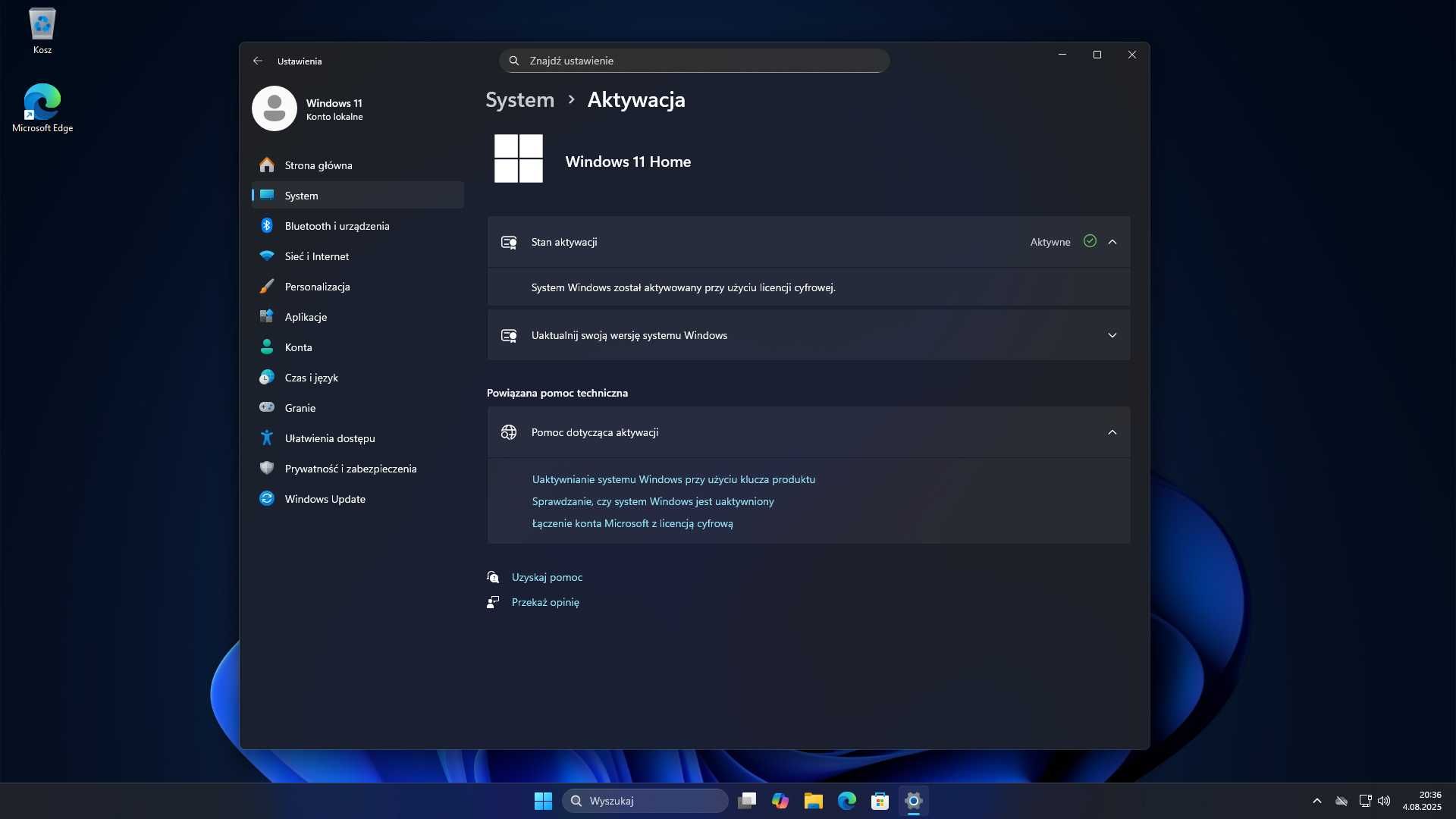This screenshot has width=1456, height=819.
Task: Open Microsoft Store from the taskbar
Action: click(x=880, y=801)
